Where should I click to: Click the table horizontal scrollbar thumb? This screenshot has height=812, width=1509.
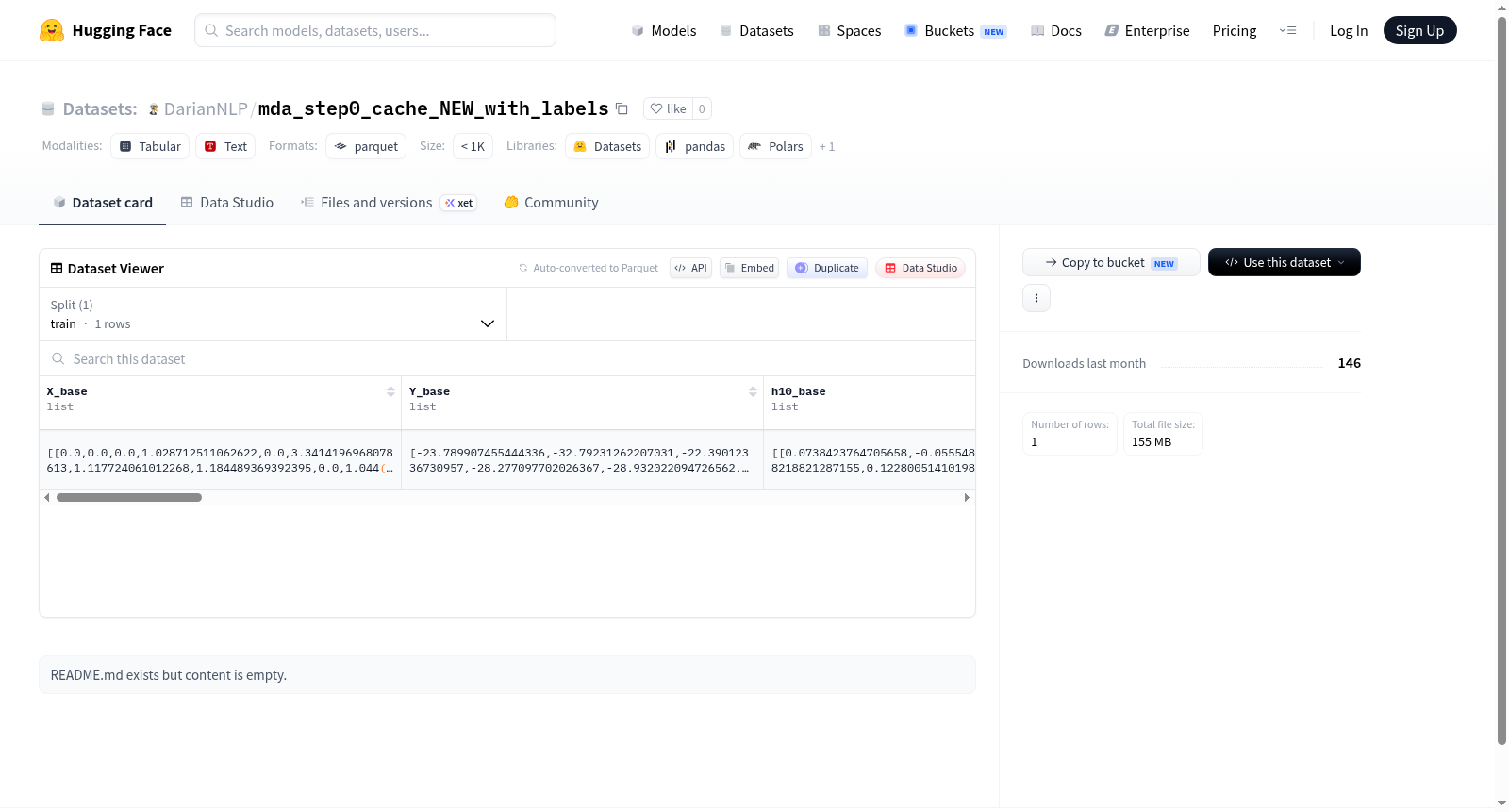pyautogui.click(x=129, y=497)
